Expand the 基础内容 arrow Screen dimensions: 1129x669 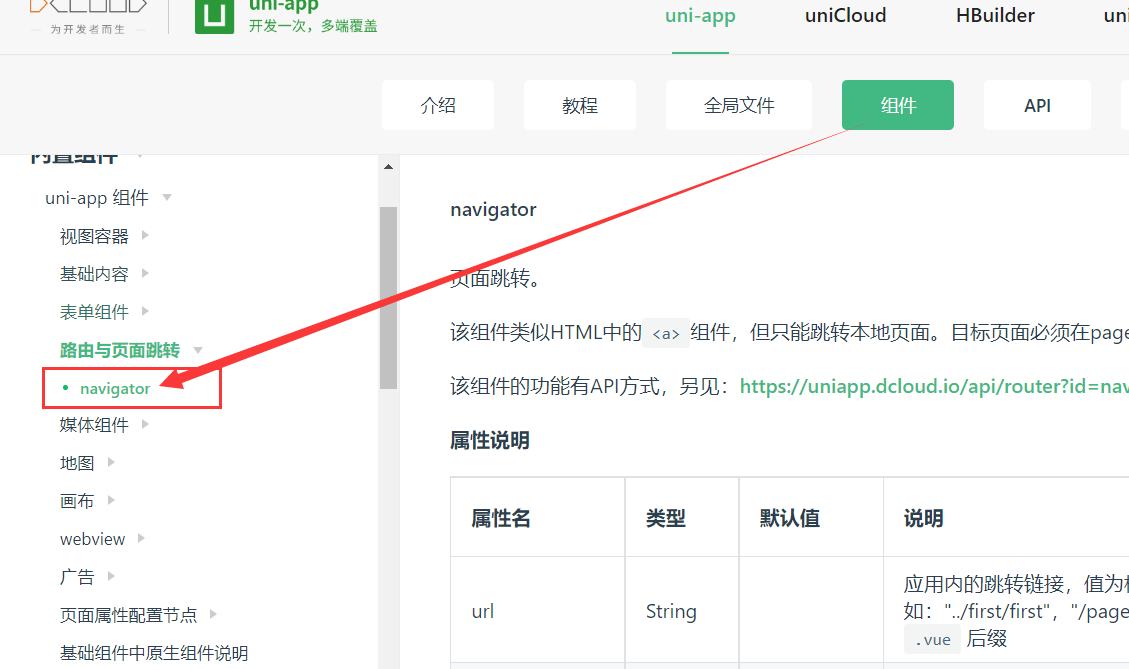[x=145, y=273]
